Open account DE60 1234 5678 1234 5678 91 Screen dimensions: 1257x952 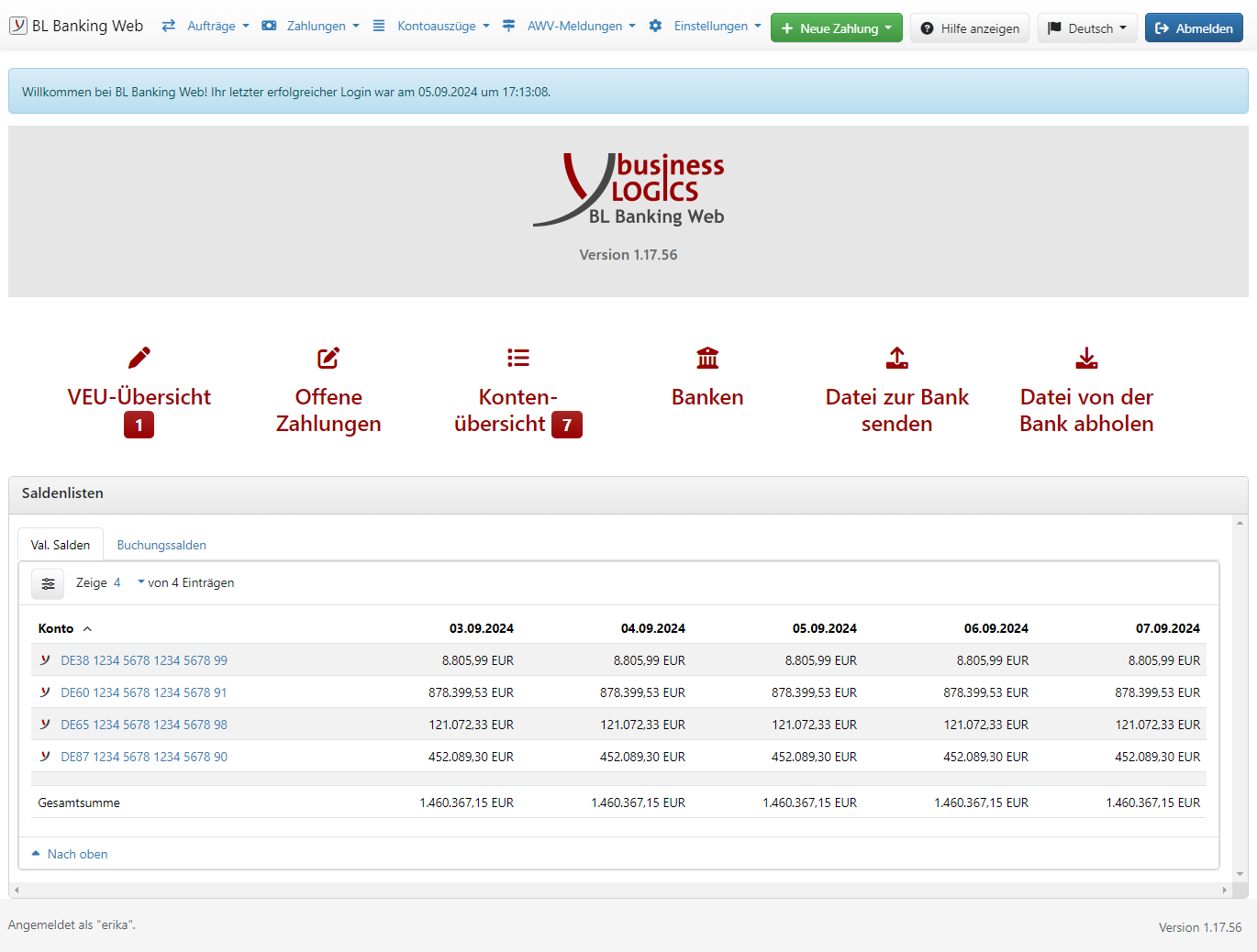coord(144,692)
